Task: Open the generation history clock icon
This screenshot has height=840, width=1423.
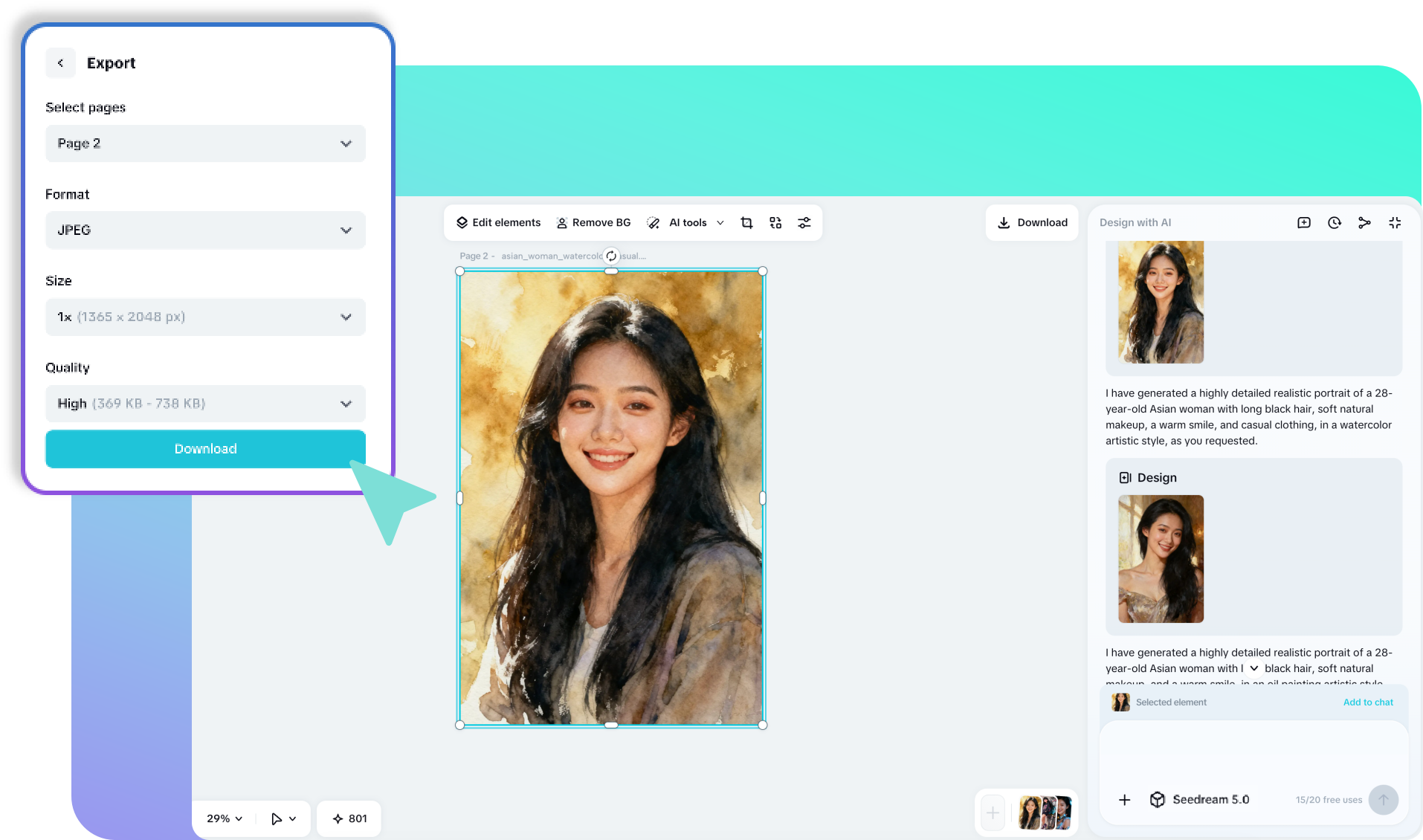Action: [1334, 222]
